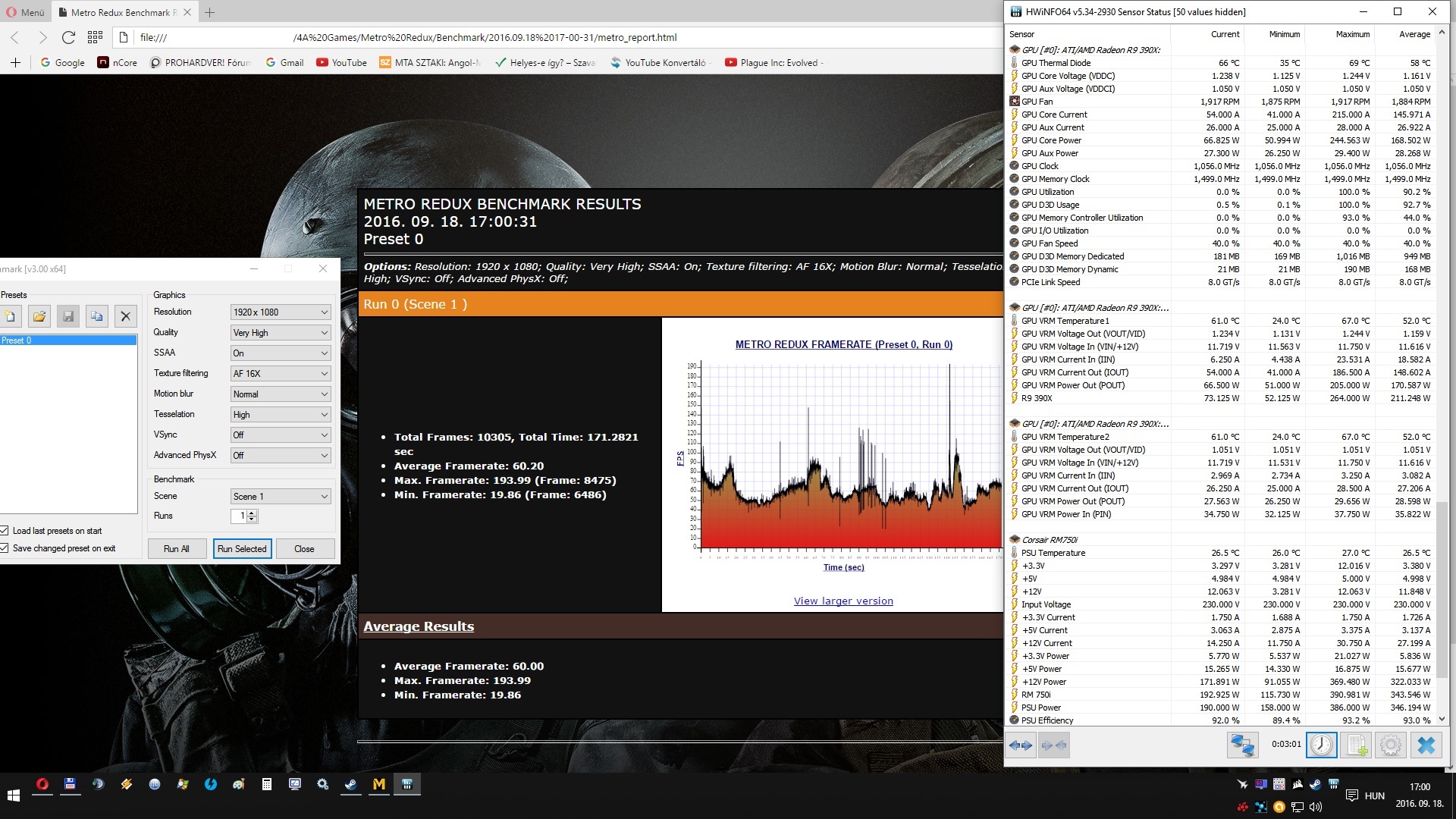Click the Open preset folder icon
The height and width of the screenshot is (819, 1456).
point(39,316)
